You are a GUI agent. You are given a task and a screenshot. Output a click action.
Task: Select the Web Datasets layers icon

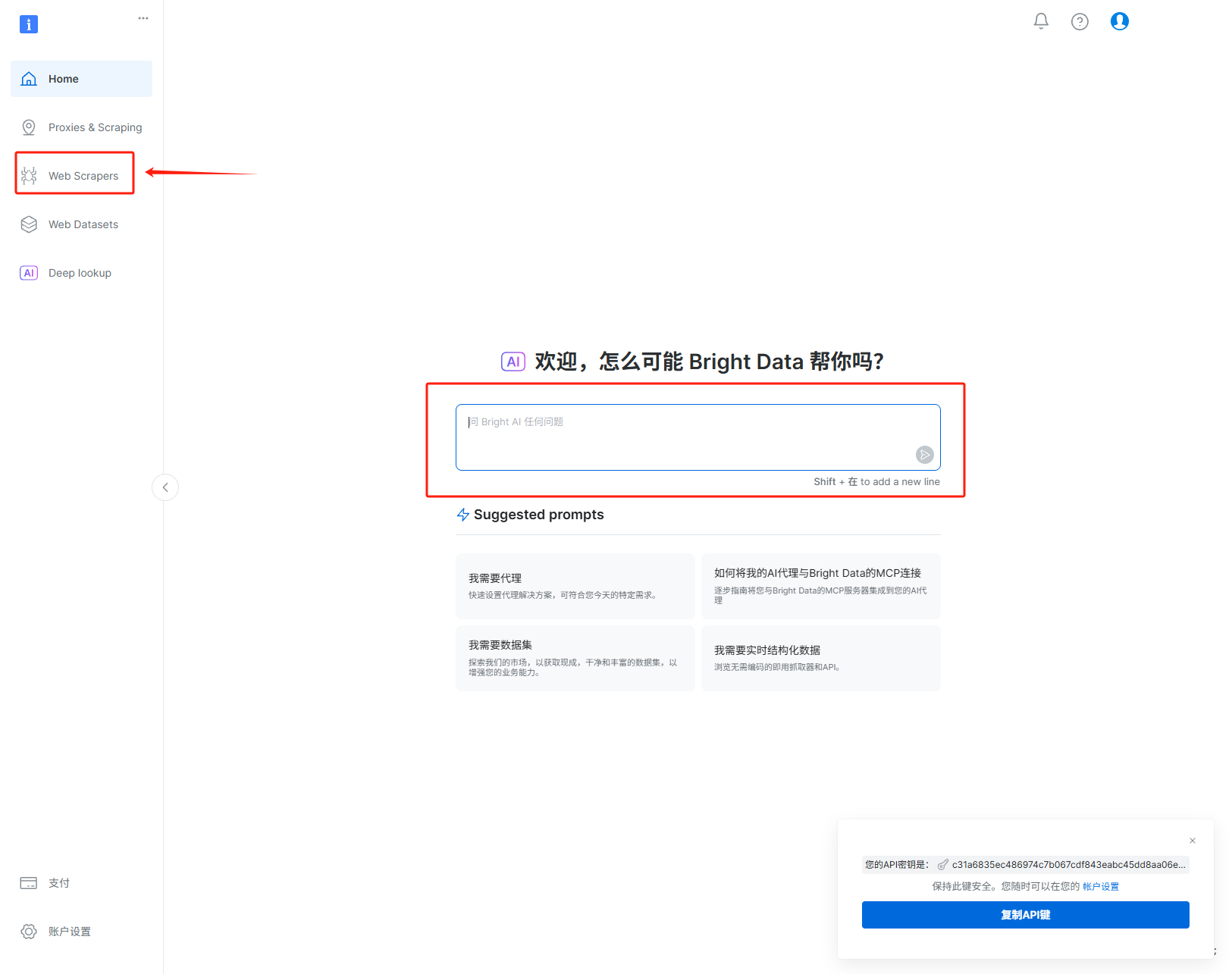29,224
